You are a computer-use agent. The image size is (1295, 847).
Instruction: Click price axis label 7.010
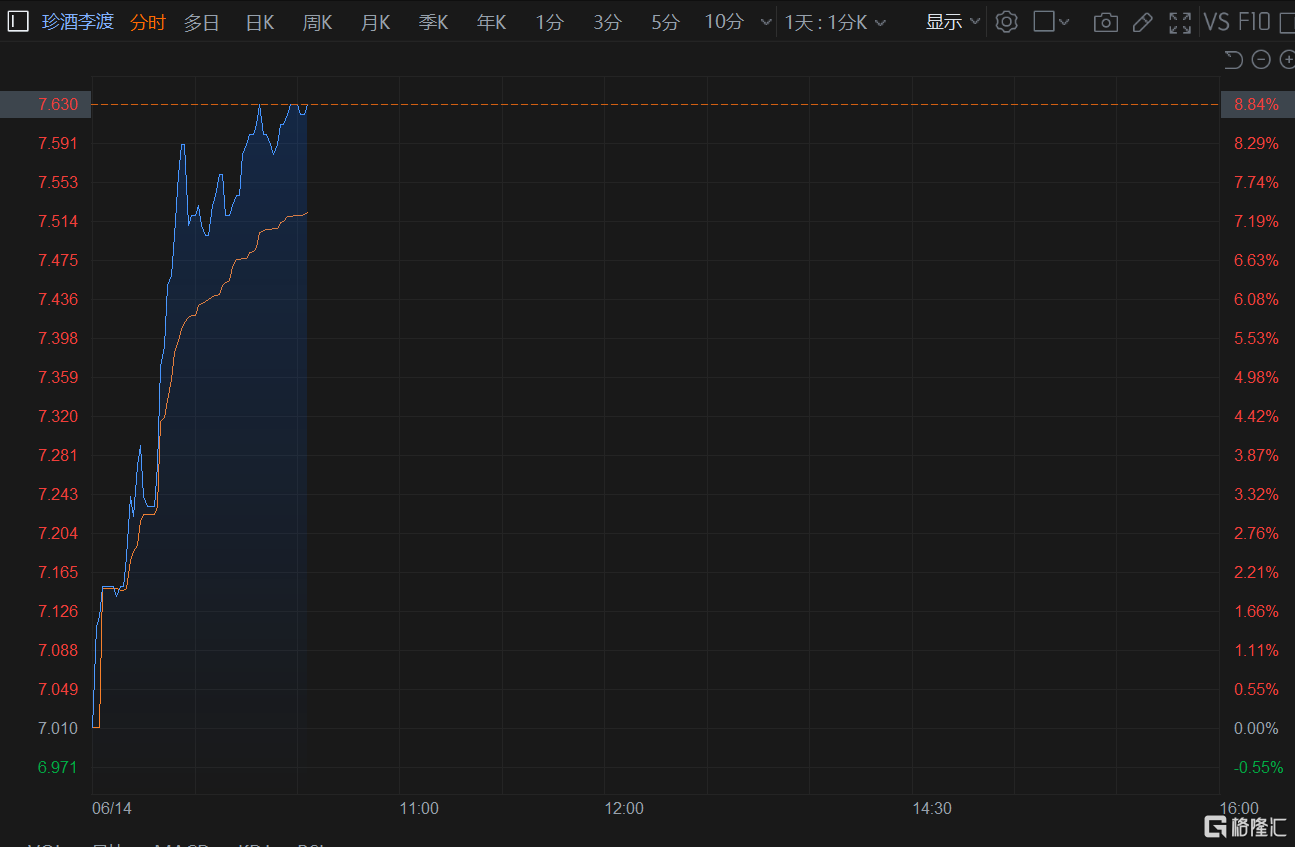coord(58,728)
